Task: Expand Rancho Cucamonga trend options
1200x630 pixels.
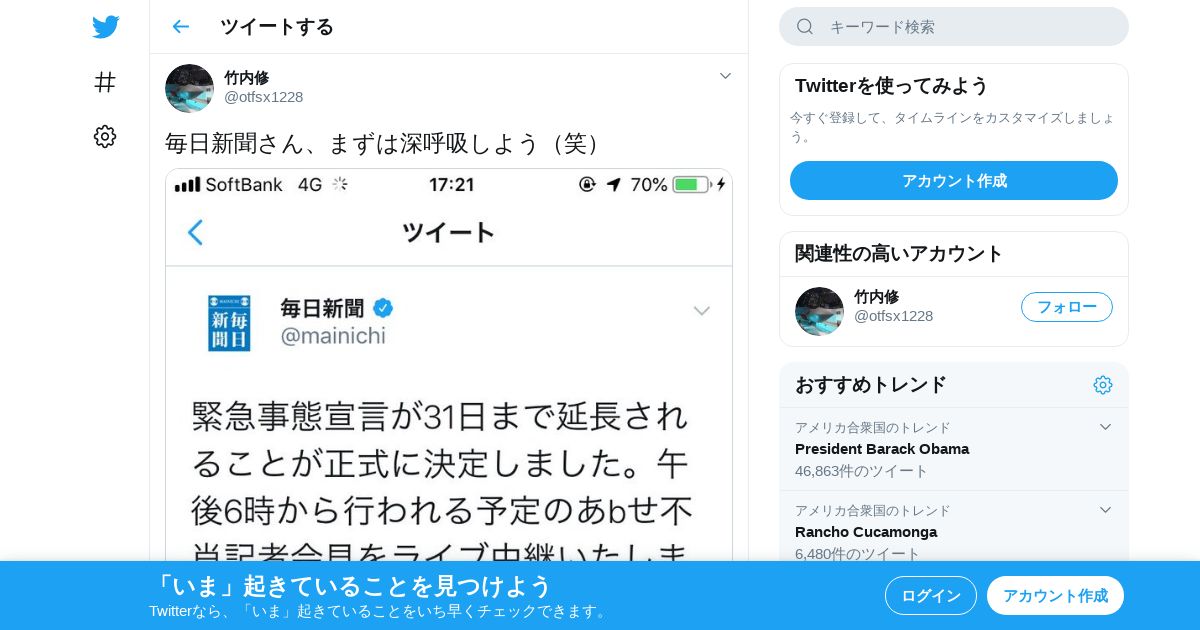Action: point(1105,510)
